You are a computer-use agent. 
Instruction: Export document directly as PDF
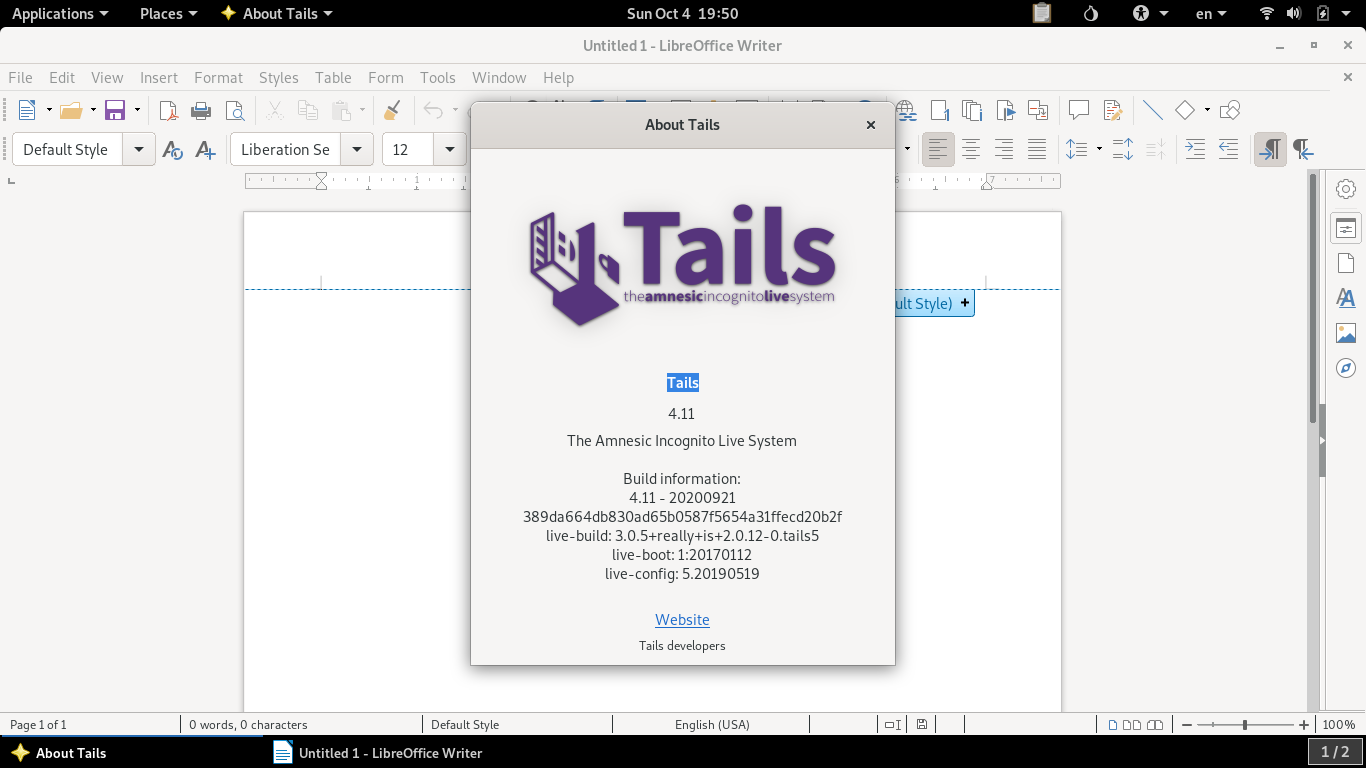pos(169,110)
